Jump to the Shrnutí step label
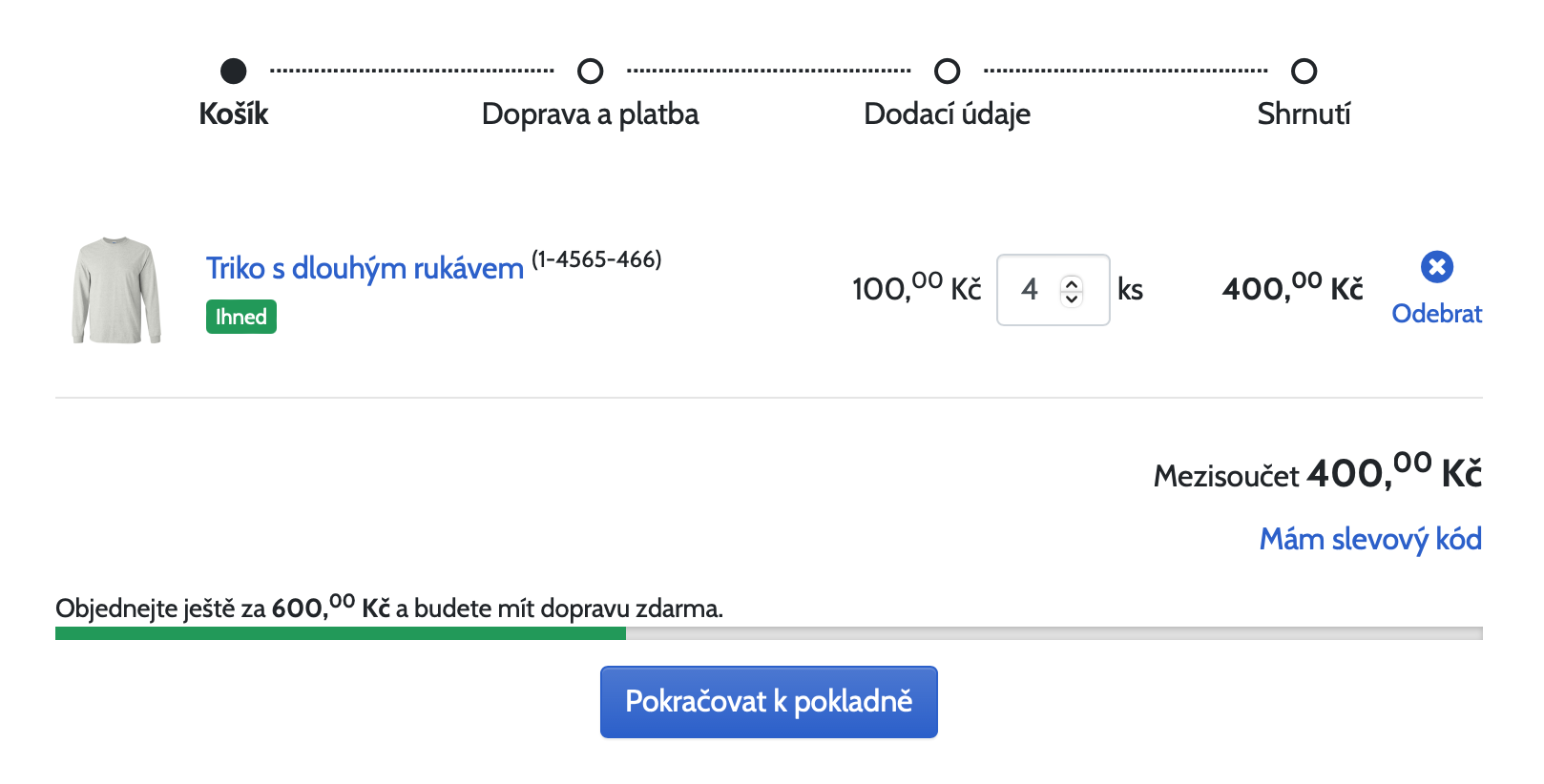 1304,114
